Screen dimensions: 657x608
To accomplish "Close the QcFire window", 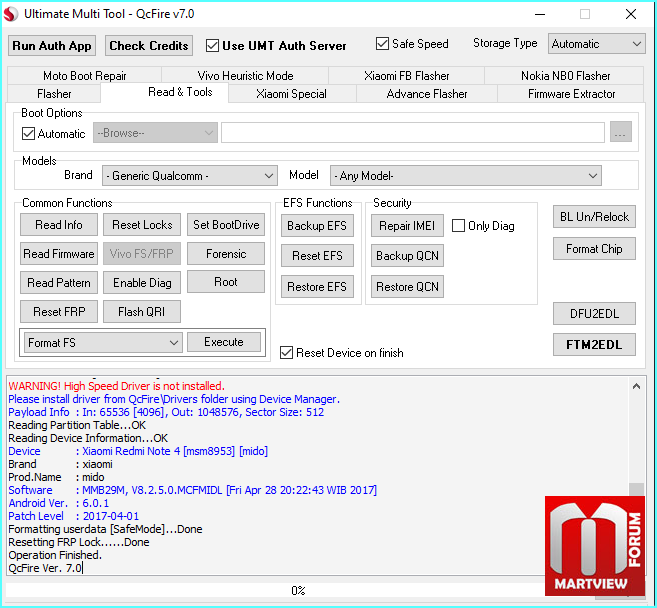I will click(x=631, y=14).
